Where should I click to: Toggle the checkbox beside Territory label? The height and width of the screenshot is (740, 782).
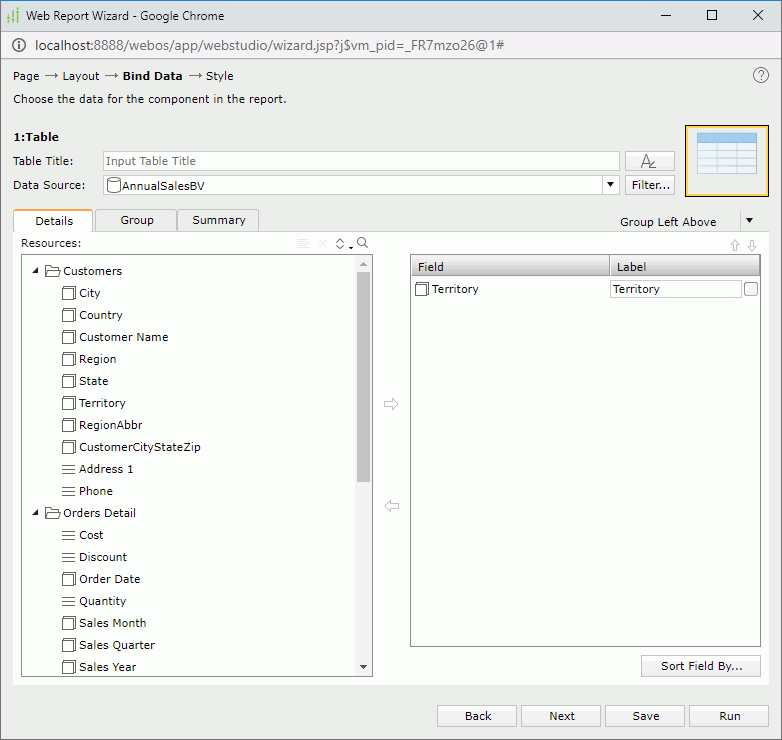pos(751,289)
